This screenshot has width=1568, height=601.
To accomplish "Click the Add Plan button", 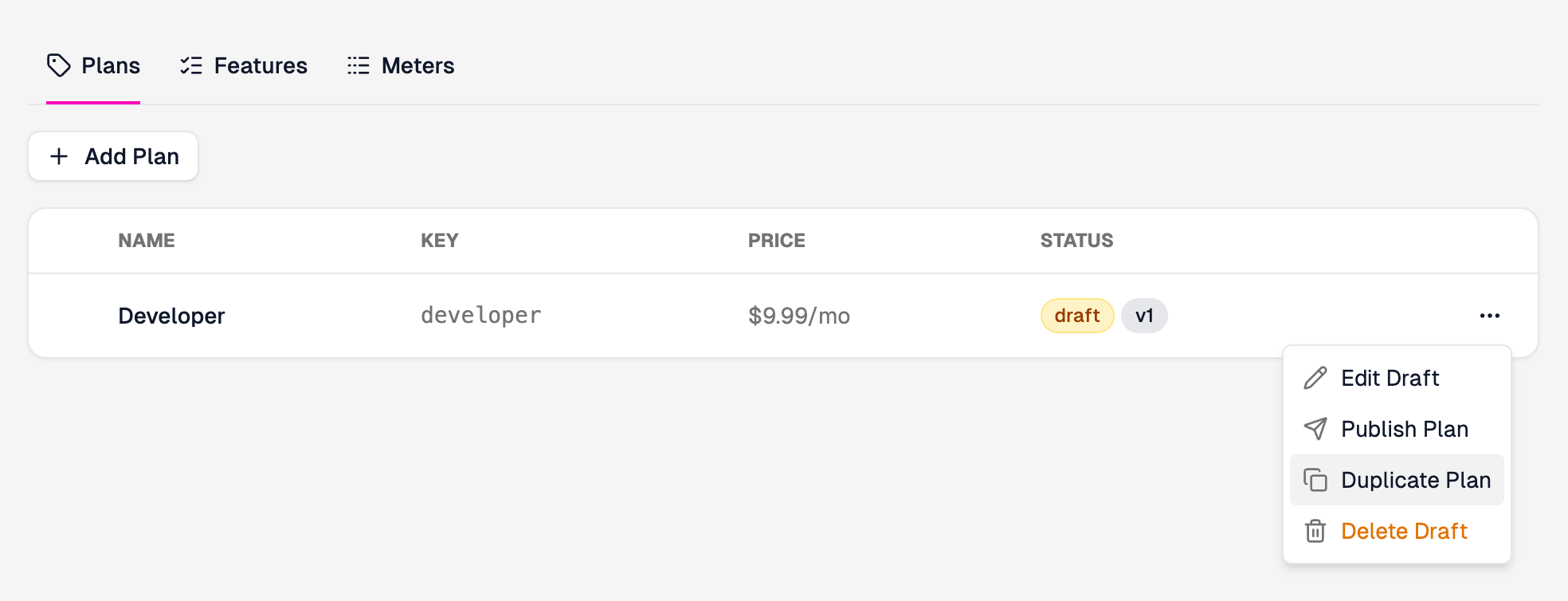I will tap(112, 156).
